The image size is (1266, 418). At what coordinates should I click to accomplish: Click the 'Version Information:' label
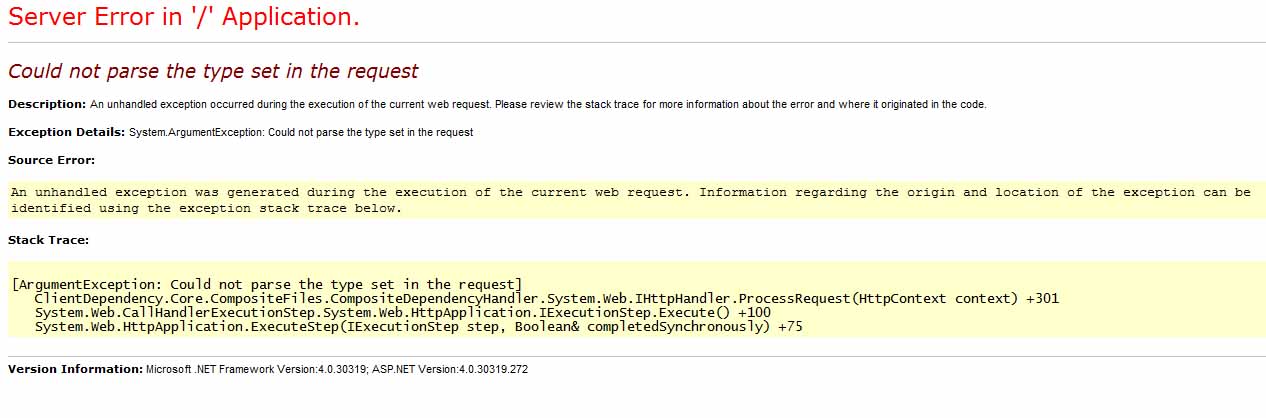[x=75, y=369]
